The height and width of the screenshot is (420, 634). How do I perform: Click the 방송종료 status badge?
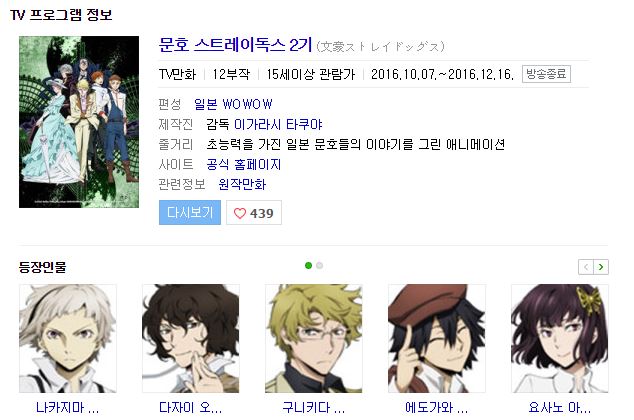click(546, 74)
